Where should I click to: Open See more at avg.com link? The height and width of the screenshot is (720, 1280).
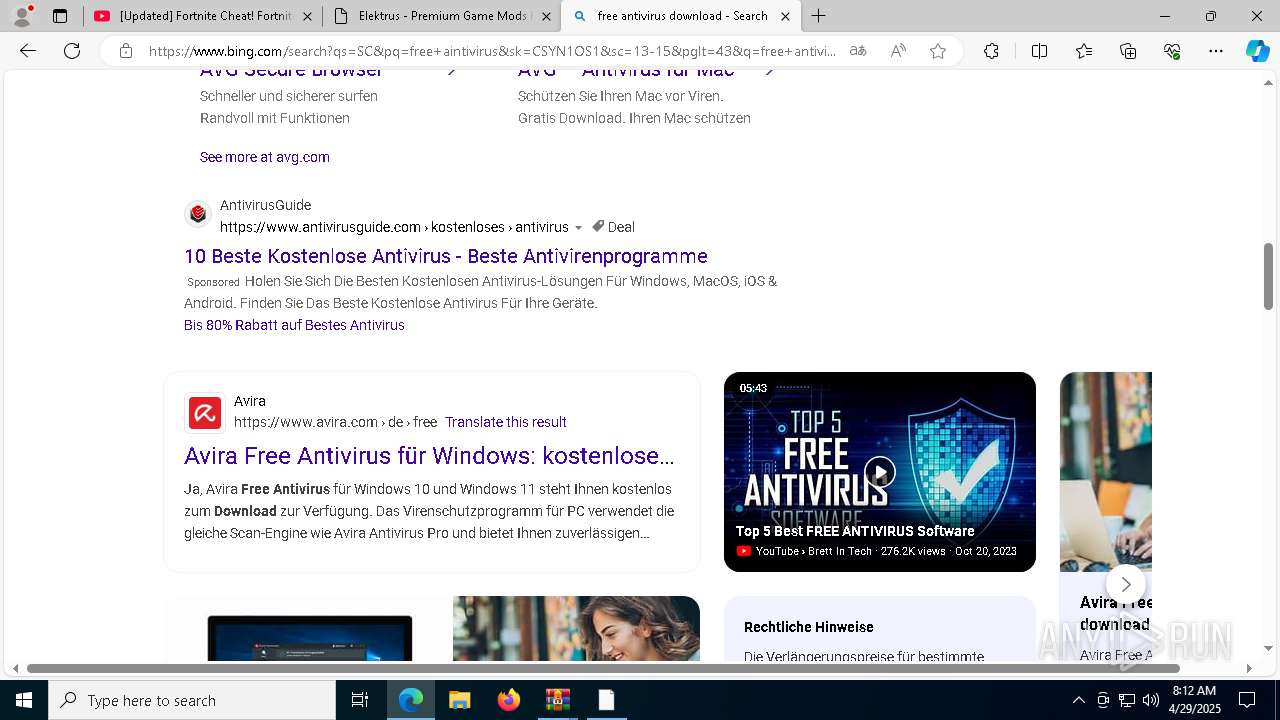pyautogui.click(x=264, y=157)
